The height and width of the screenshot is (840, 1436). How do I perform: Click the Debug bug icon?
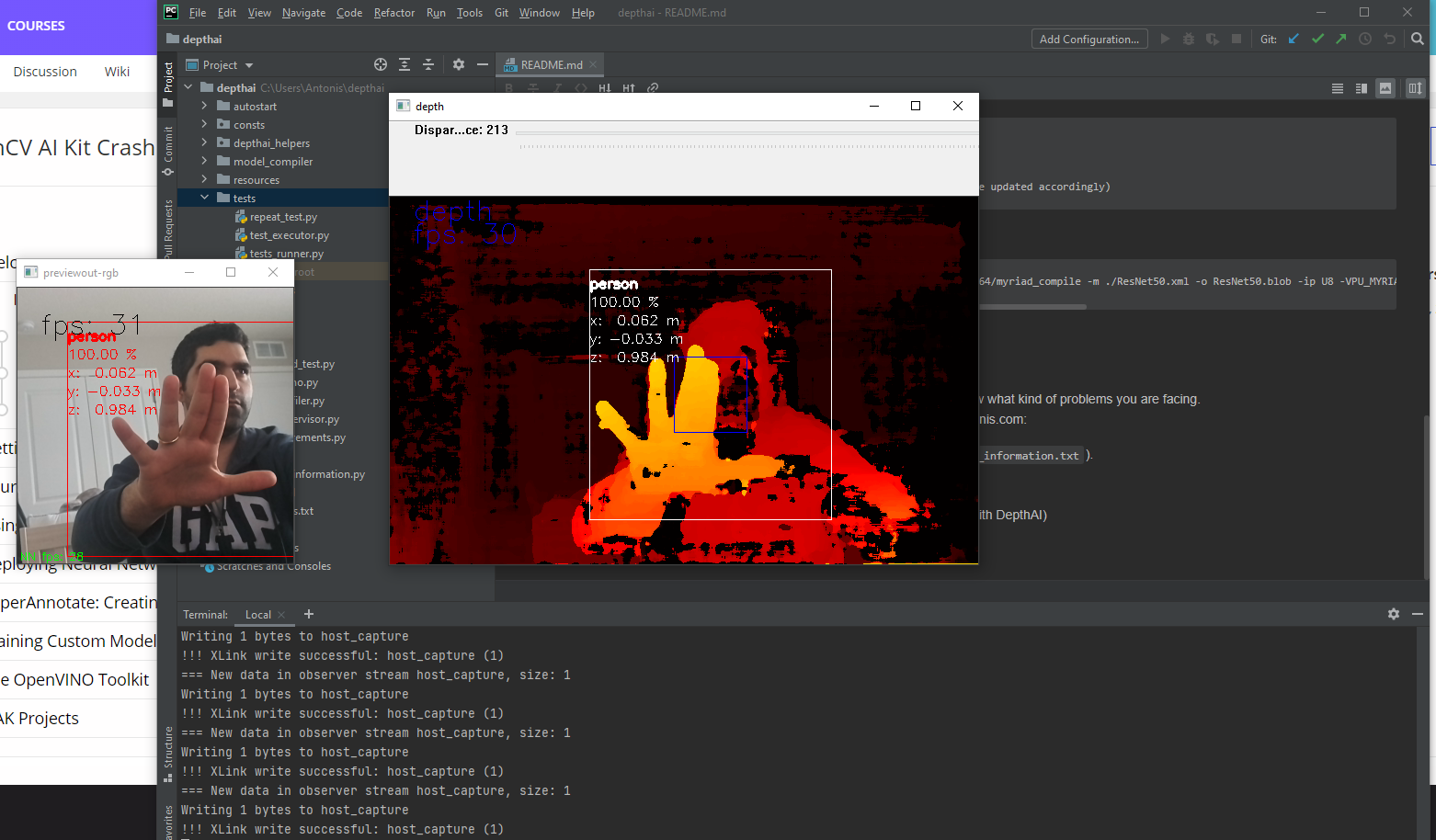pyautogui.click(x=1189, y=39)
